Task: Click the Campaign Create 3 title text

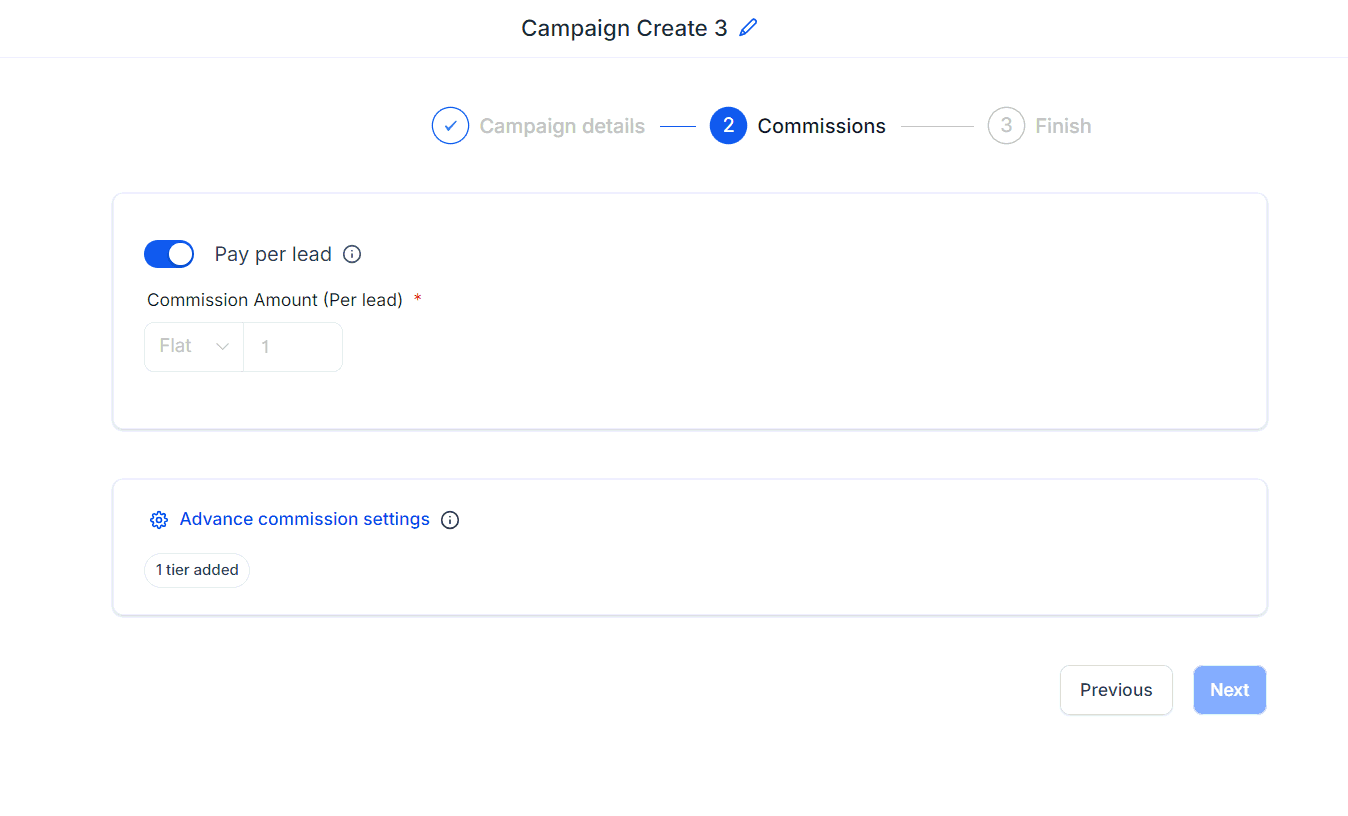Action: 624,28
